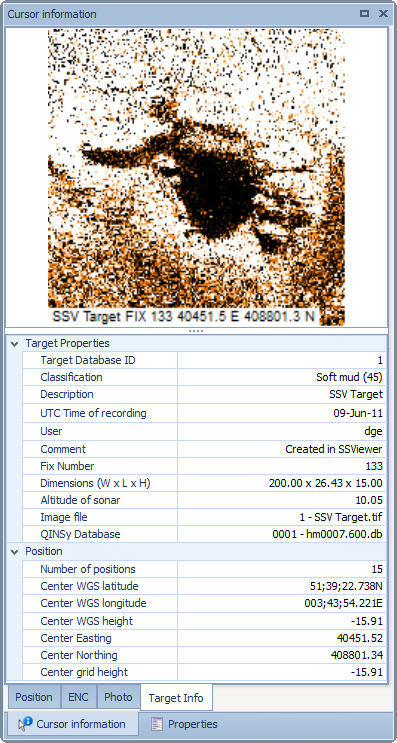Click the Classification value Soft mud (45)
This screenshot has height=743, width=397.
click(x=350, y=377)
